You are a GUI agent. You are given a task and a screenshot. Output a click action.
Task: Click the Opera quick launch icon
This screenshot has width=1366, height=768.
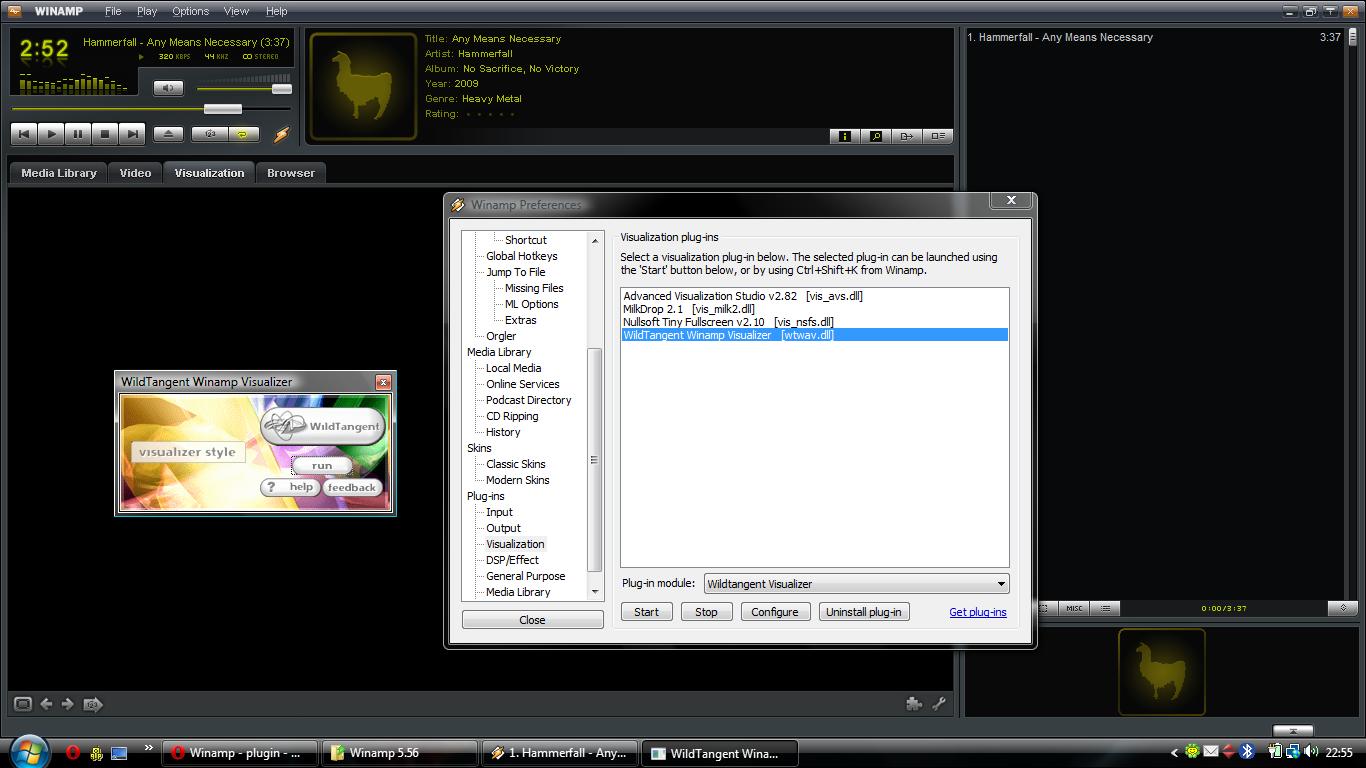(73, 753)
